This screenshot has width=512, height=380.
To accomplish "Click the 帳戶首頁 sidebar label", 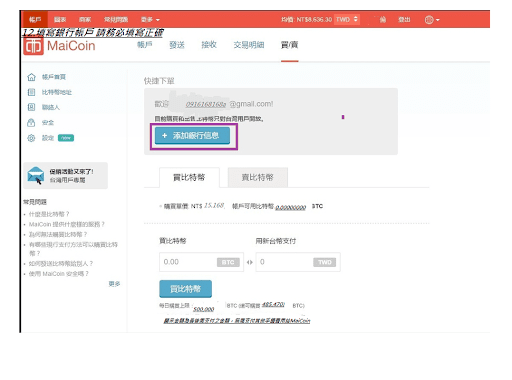I will coord(54,77).
